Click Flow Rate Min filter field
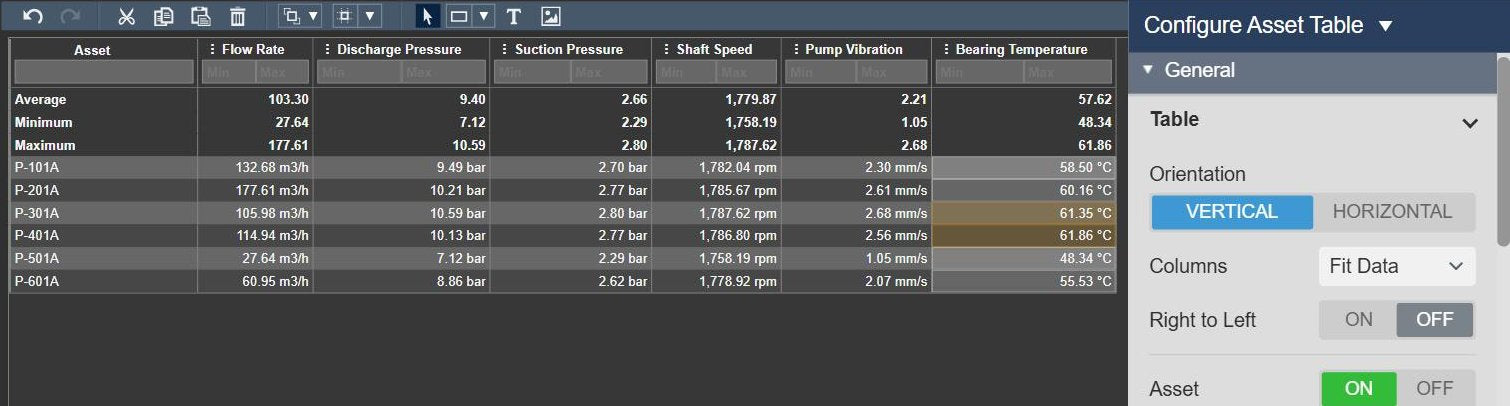 pos(228,72)
